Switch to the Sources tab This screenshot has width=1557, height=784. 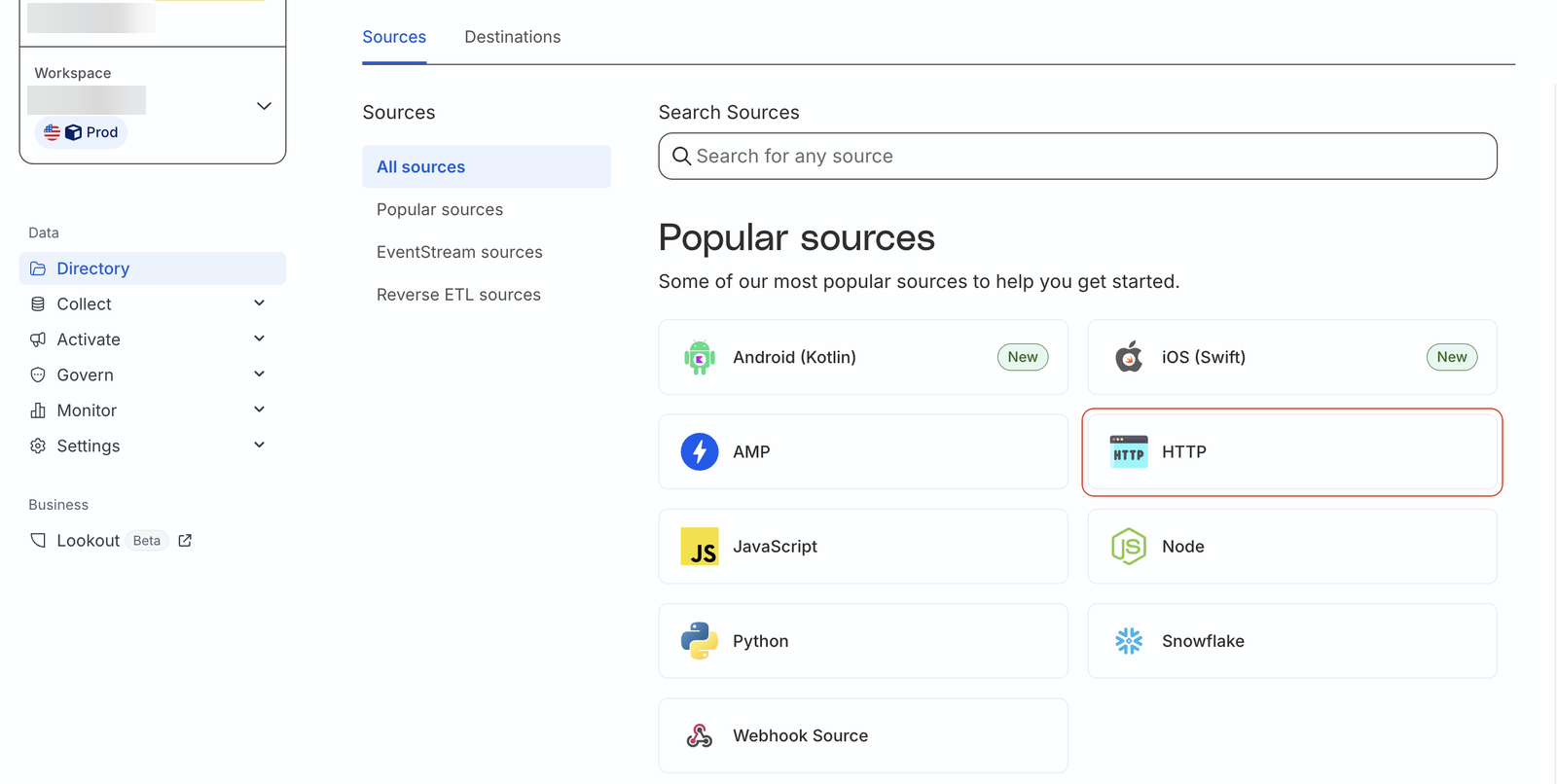pos(394,37)
